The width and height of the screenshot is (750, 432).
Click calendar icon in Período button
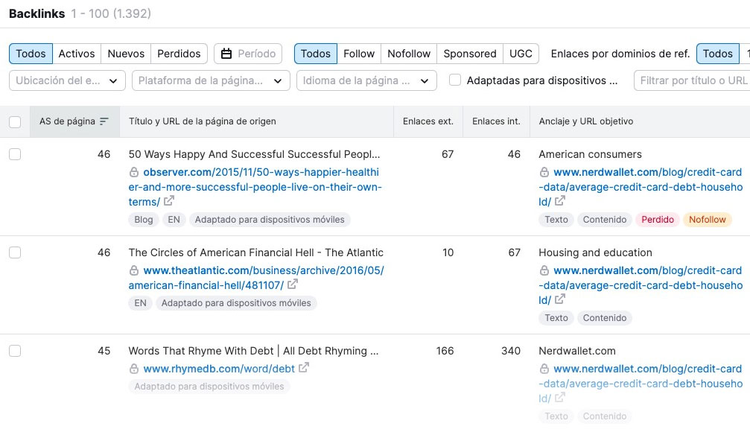[x=226, y=54]
